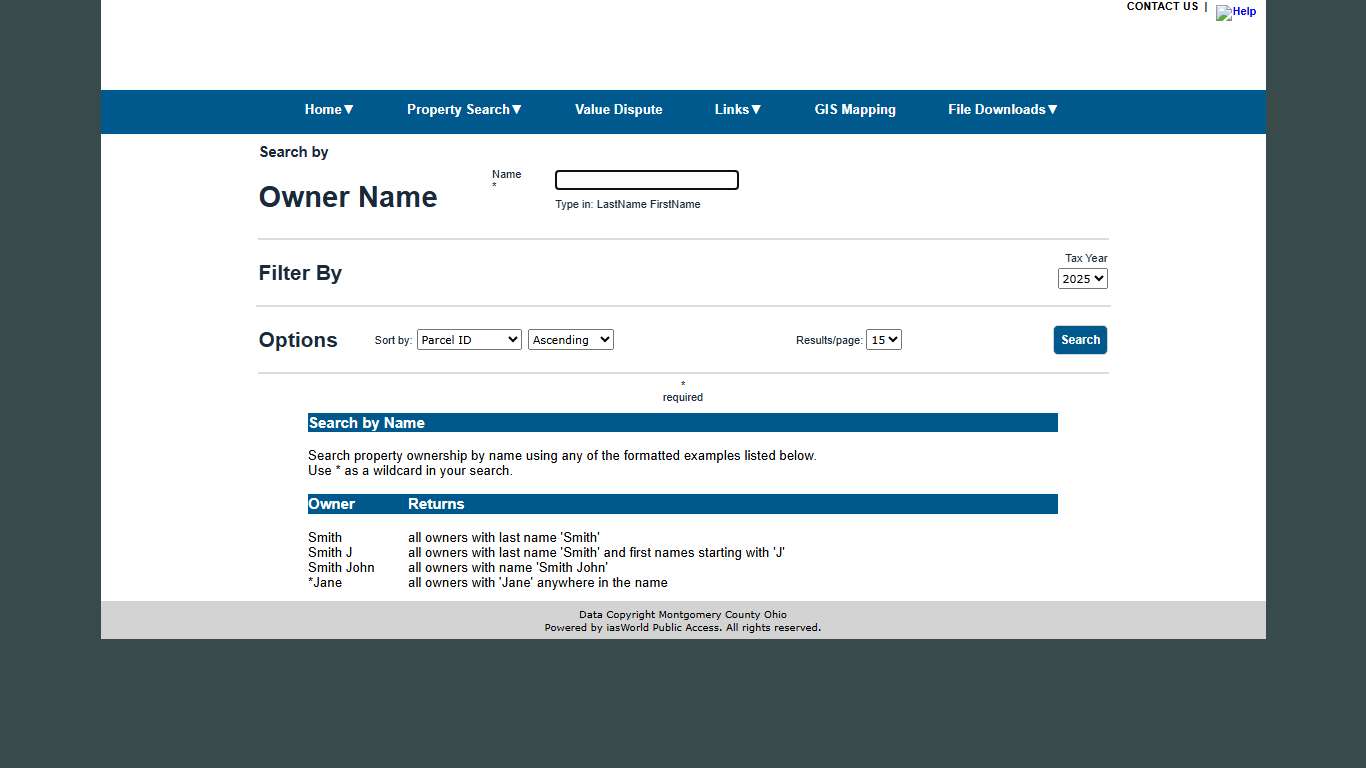1366x768 pixels.
Task: Open the Sort by Parcel ID dropdown
Action: coord(469,339)
